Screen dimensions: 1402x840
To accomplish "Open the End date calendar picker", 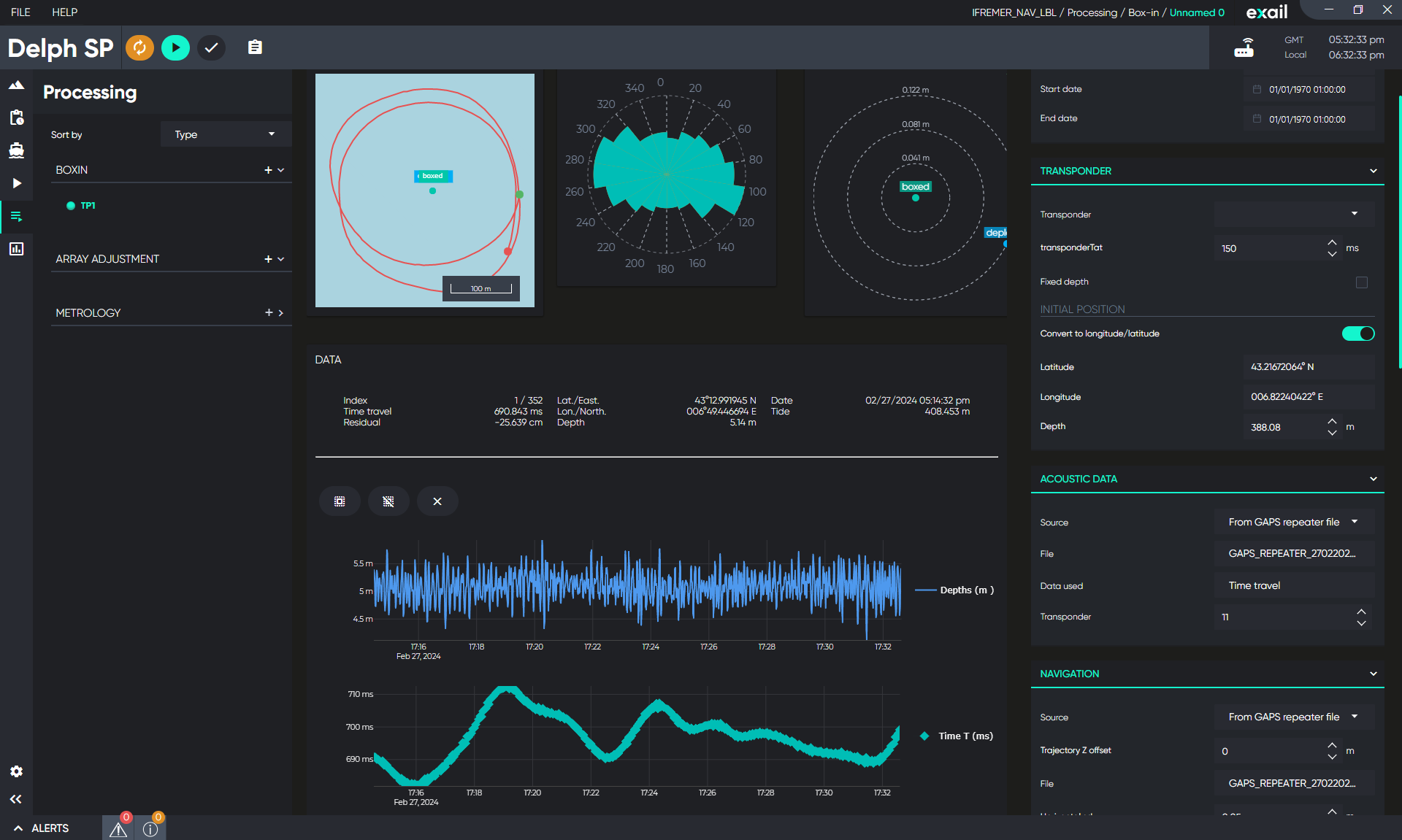I will (1257, 119).
